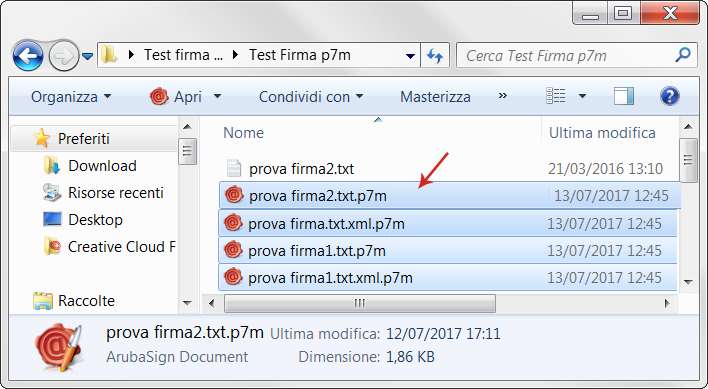Viewport: 708px width, 389px height.
Task: Show hidden toolbar commands via double chevron
Action: (503, 96)
